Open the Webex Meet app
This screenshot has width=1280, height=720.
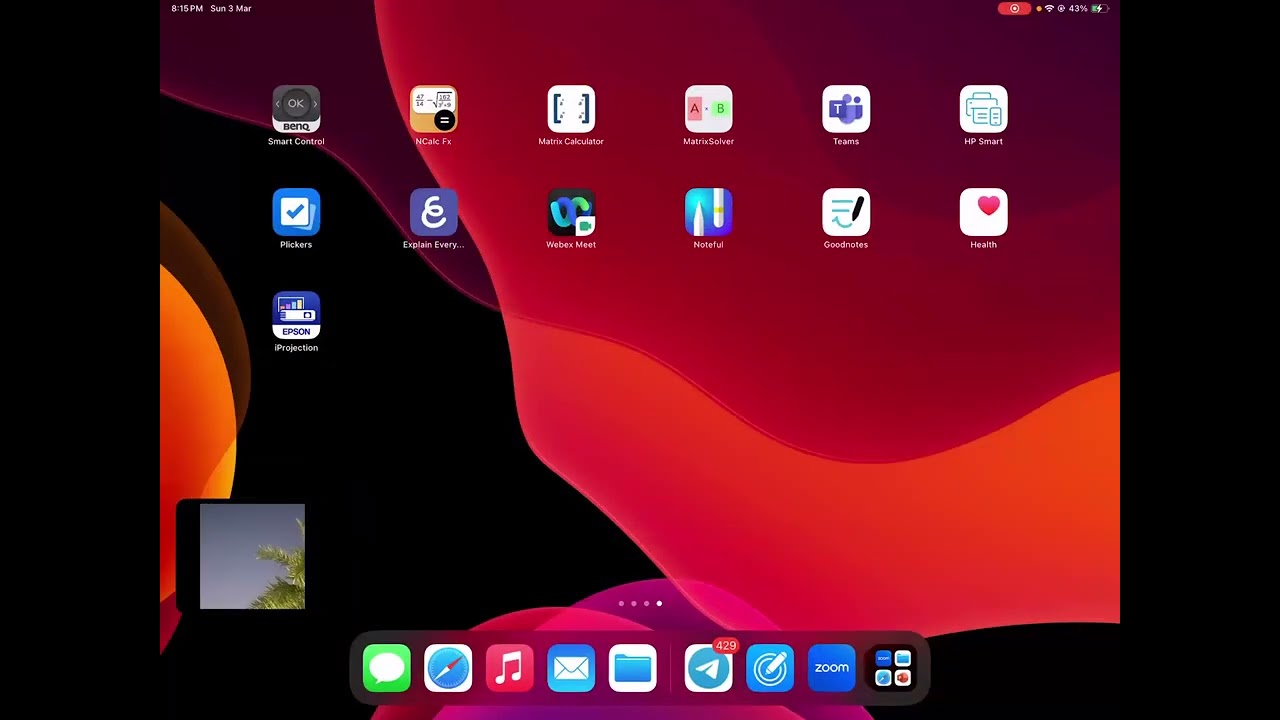571,212
